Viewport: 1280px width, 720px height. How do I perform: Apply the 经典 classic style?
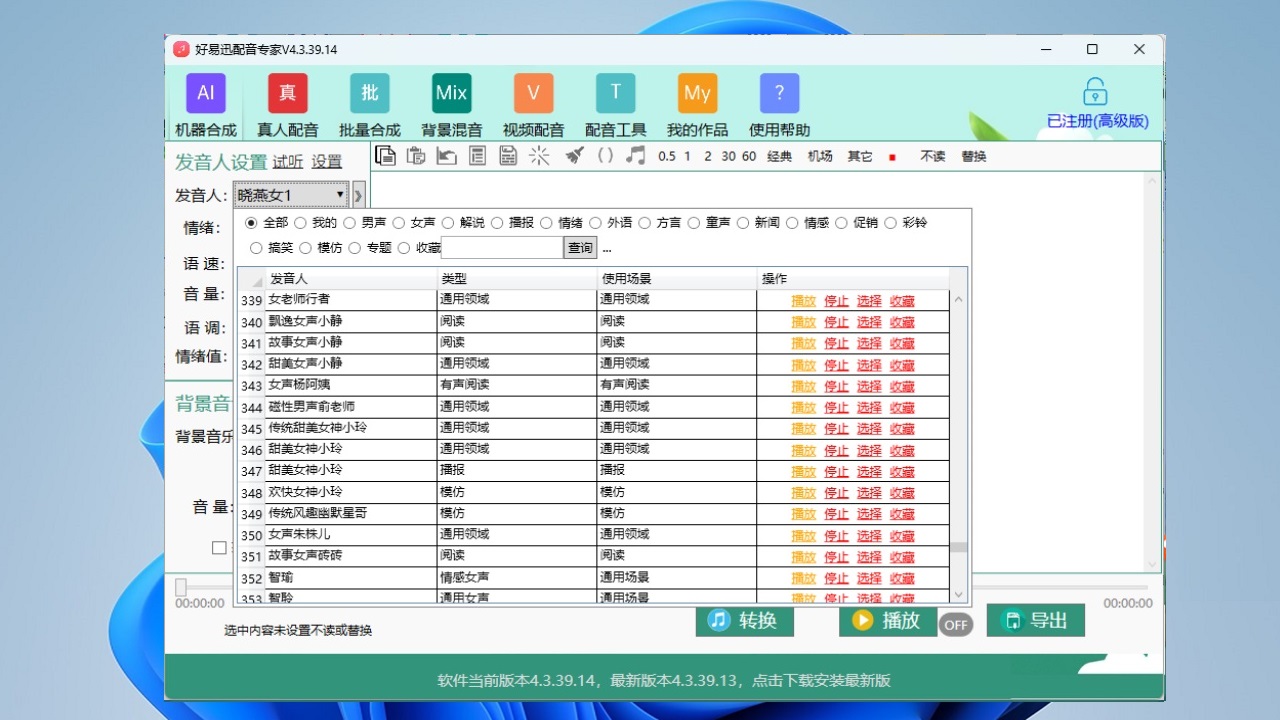pos(779,156)
